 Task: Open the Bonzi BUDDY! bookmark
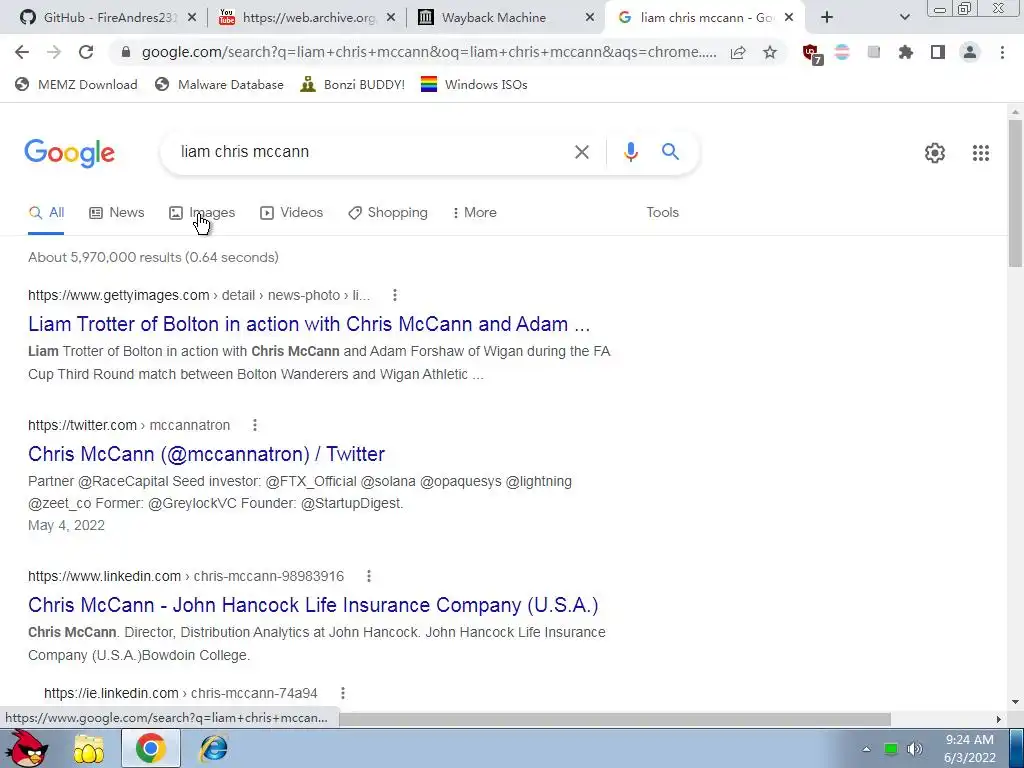[353, 84]
